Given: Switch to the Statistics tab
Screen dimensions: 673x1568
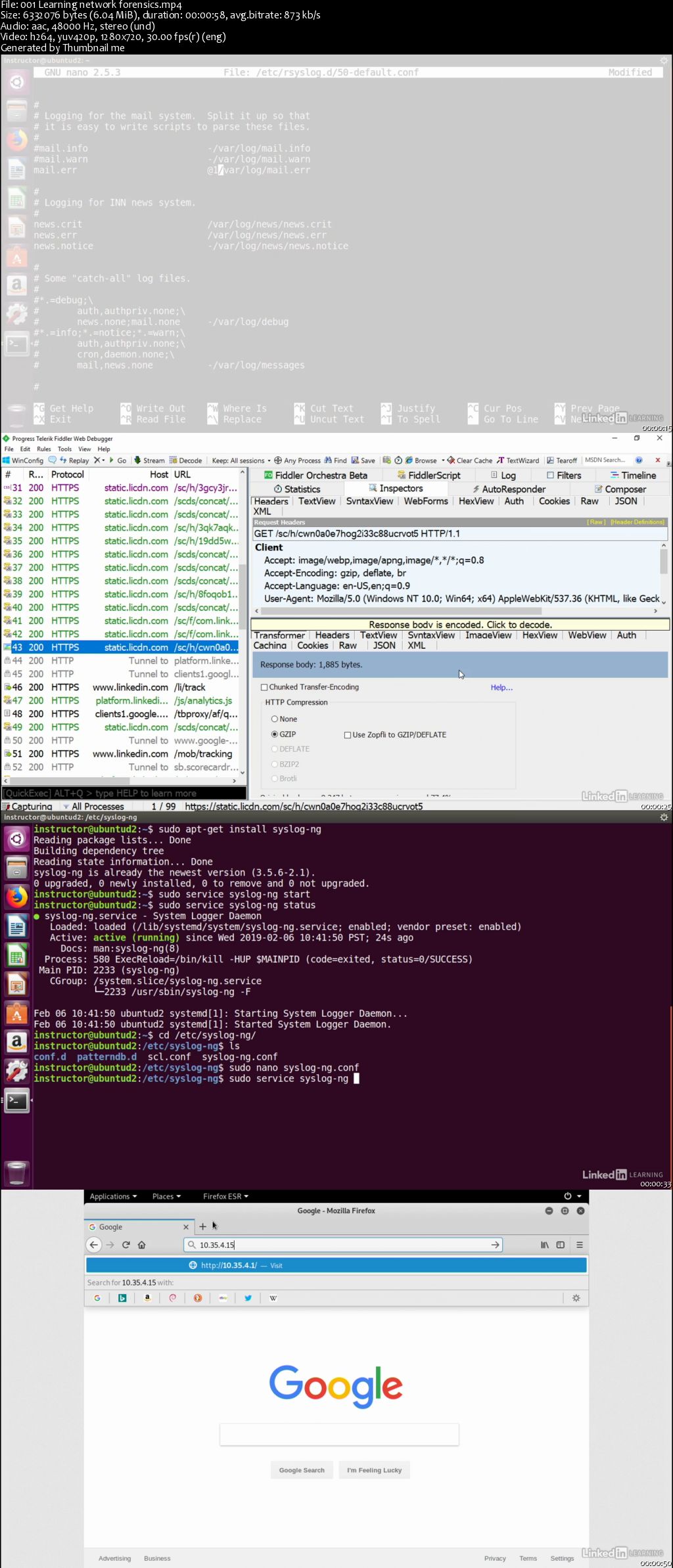Looking at the screenshot, I should 297,489.
